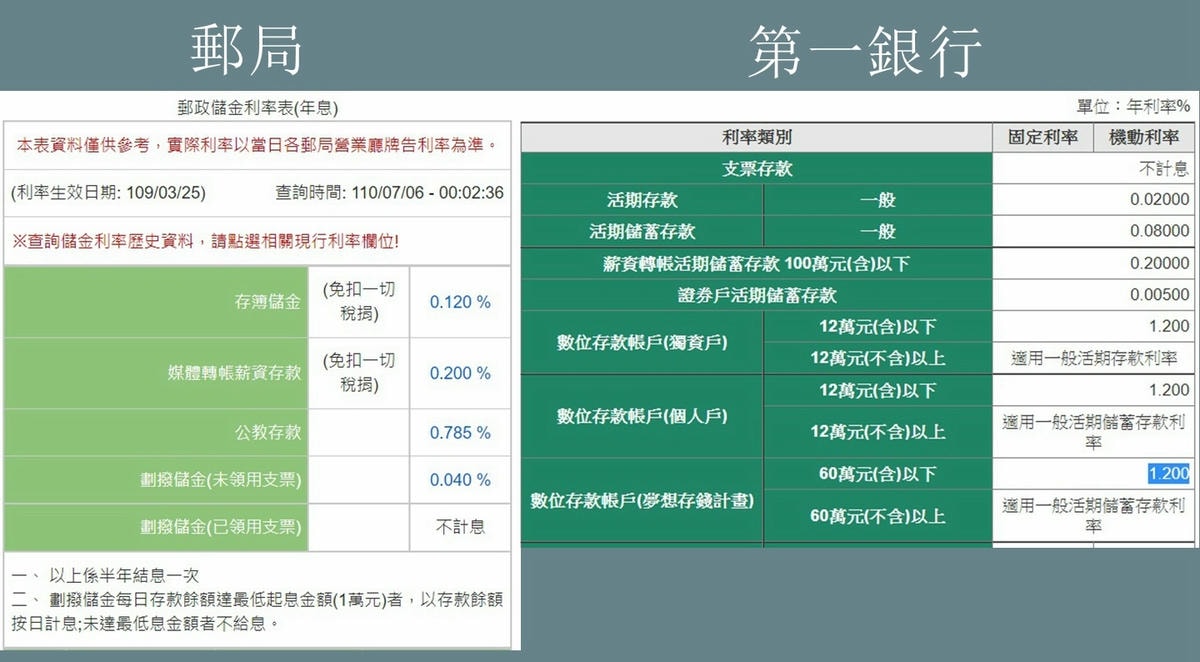Click the 公教存款 row label

(x=267, y=433)
